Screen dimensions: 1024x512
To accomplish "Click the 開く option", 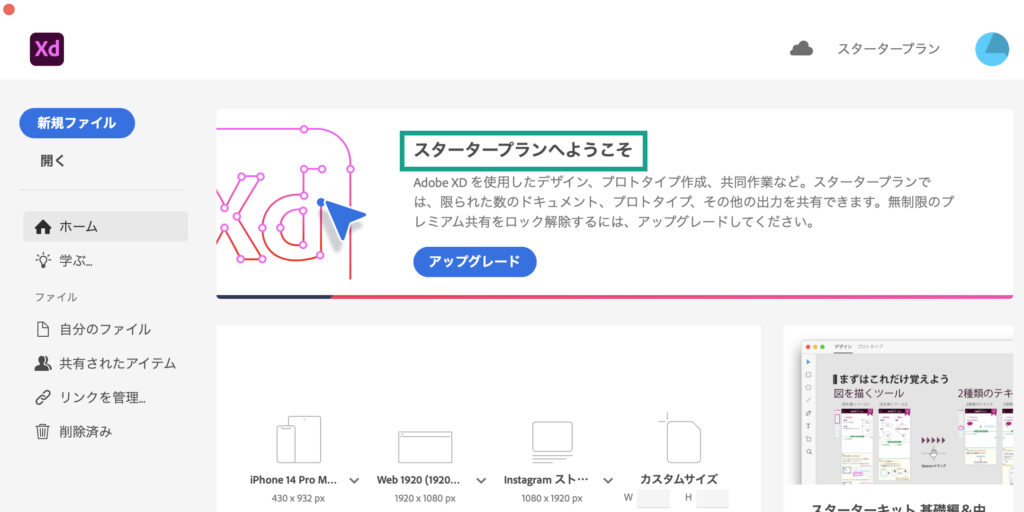I will [53, 161].
